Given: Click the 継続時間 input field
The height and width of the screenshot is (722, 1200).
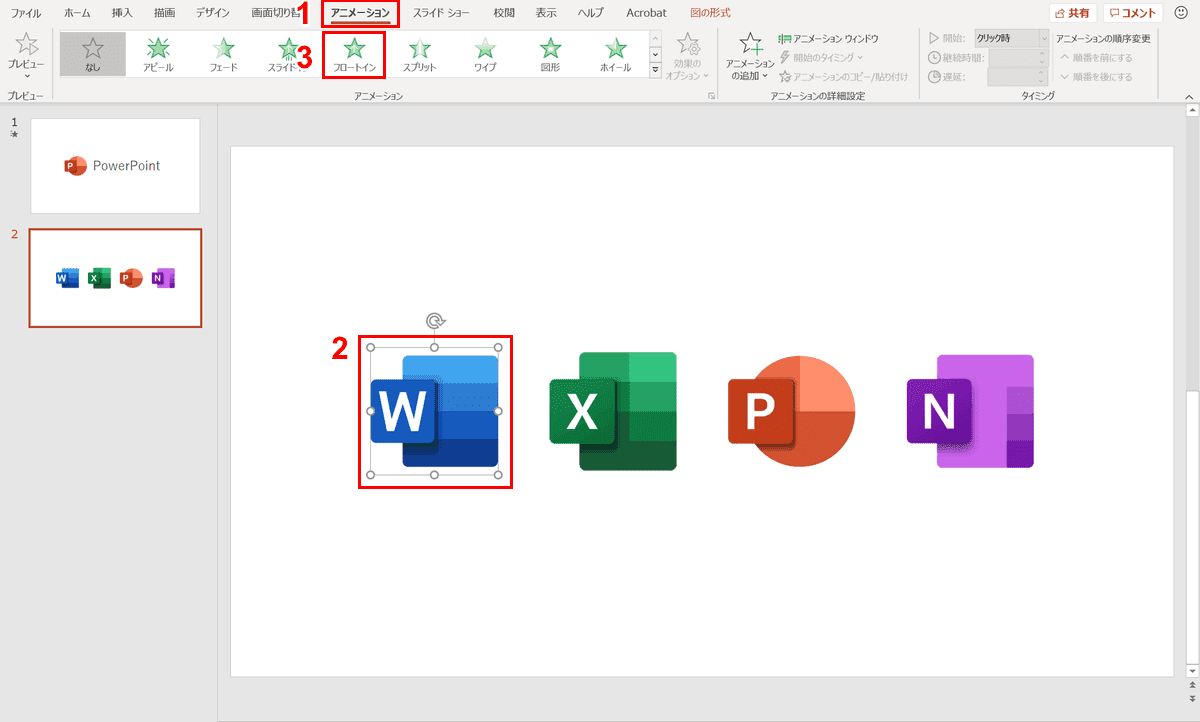Looking at the screenshot, I should tap(1018, 57).
